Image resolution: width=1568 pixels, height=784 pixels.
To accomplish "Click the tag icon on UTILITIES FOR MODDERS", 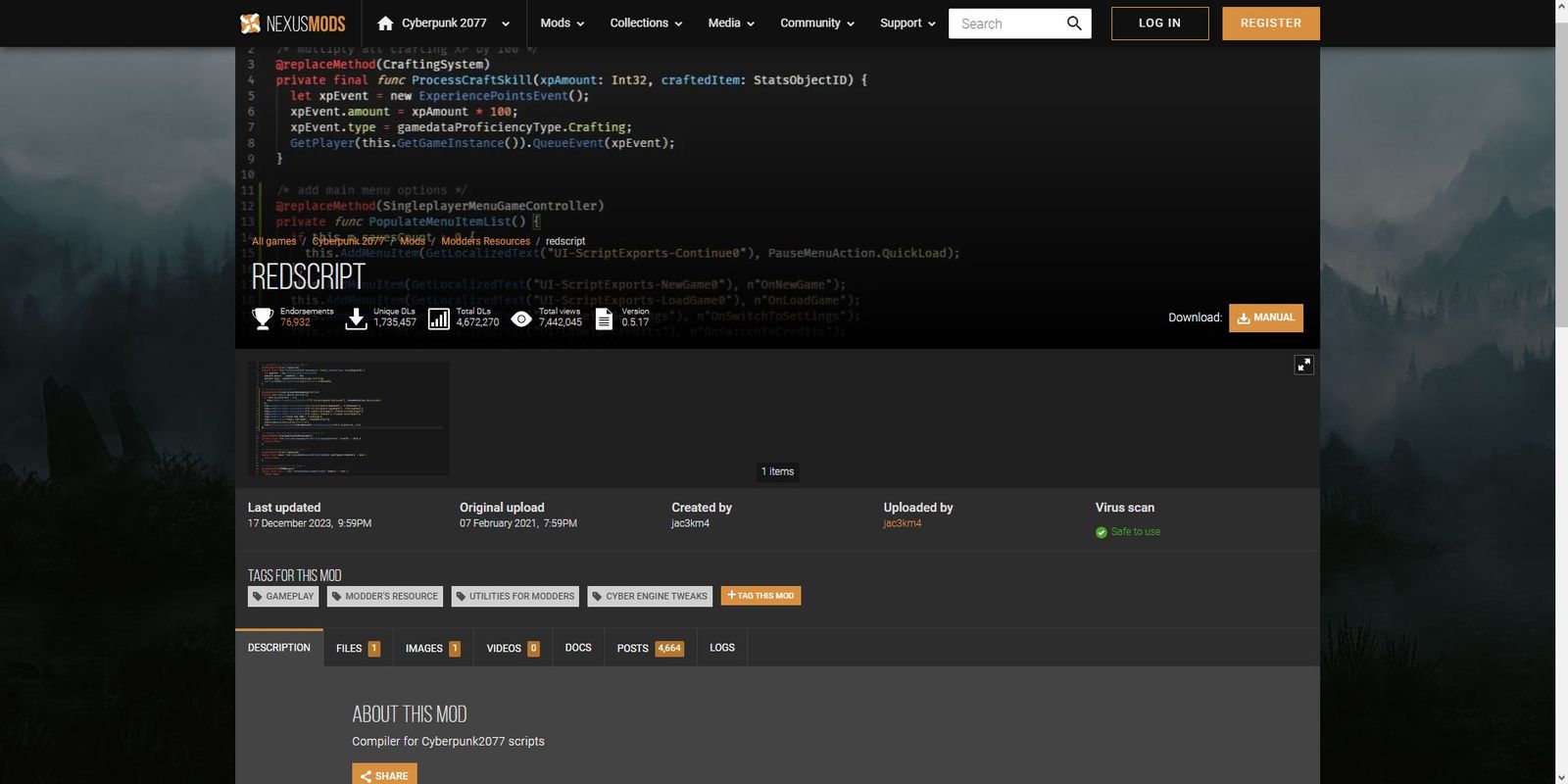I will click(x=461, y=596).
